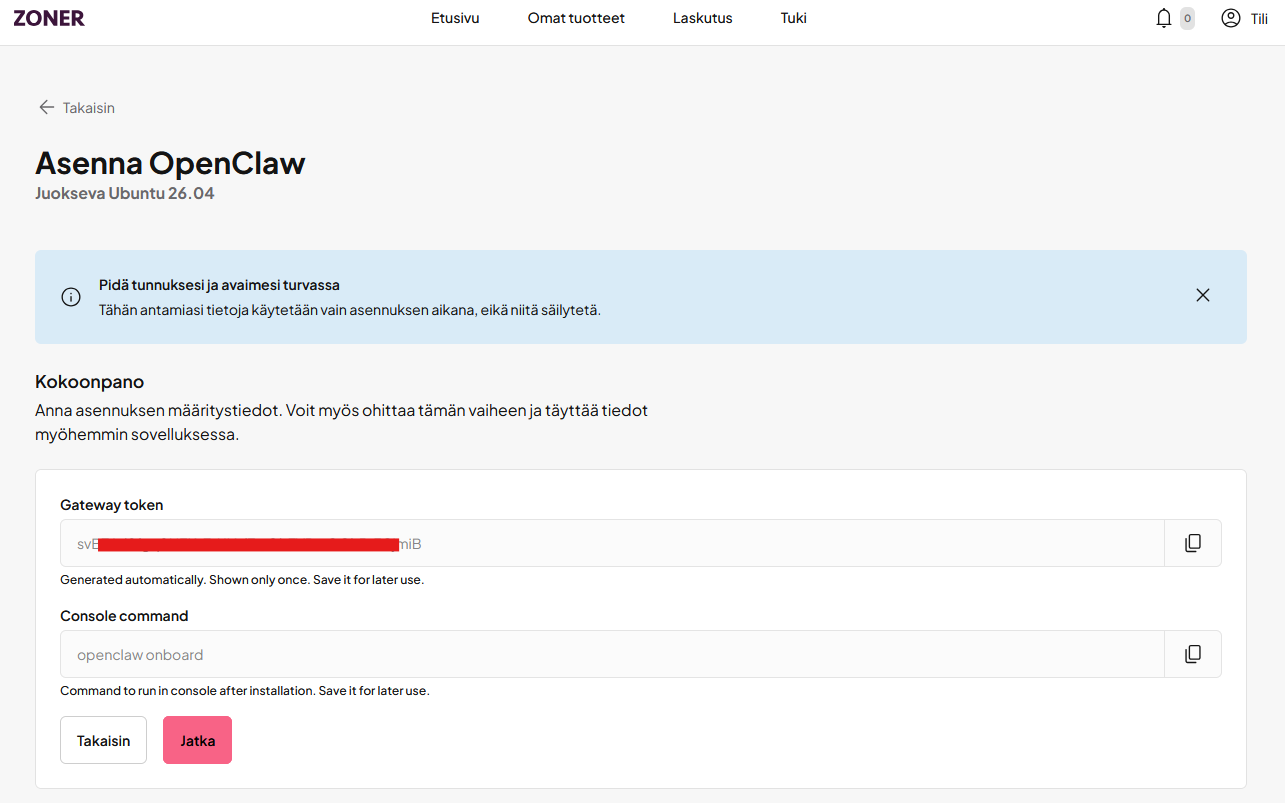Image resolution: width=1285 pixels, height=803 pixels.
Task: Click the Juokseva Ubuntu 26.04 subtitle
Action: (125, 193)
